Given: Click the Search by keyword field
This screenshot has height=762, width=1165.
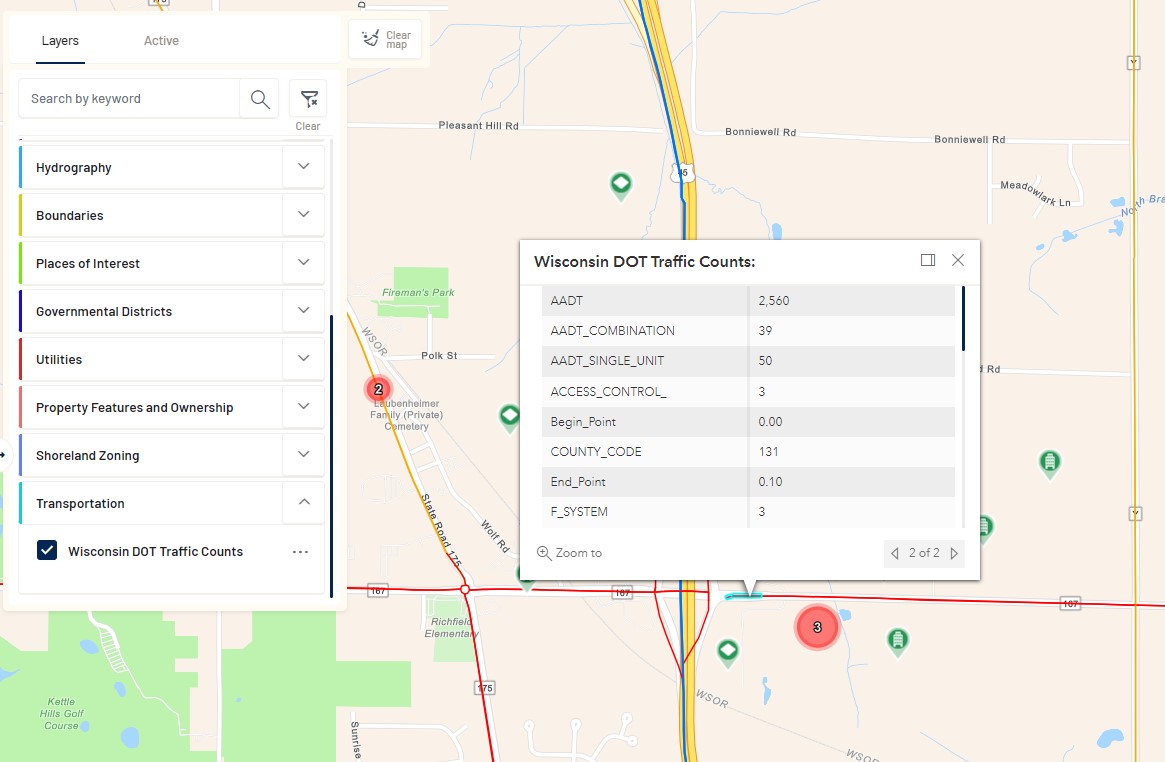Looking at the screenshot, I should (129, 99).
